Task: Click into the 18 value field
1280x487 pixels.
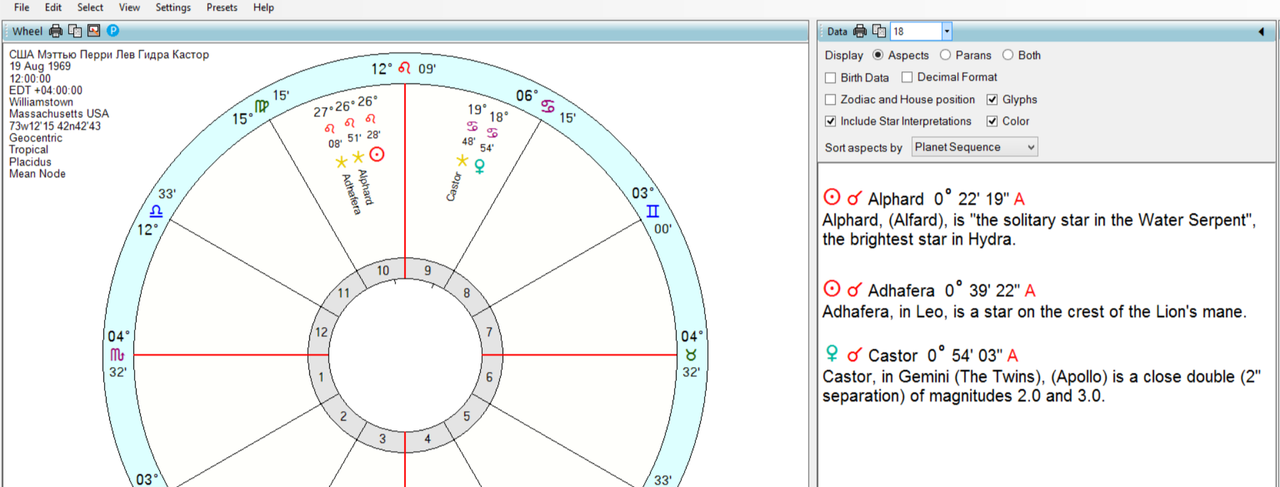Action: (x=915, y=32)
